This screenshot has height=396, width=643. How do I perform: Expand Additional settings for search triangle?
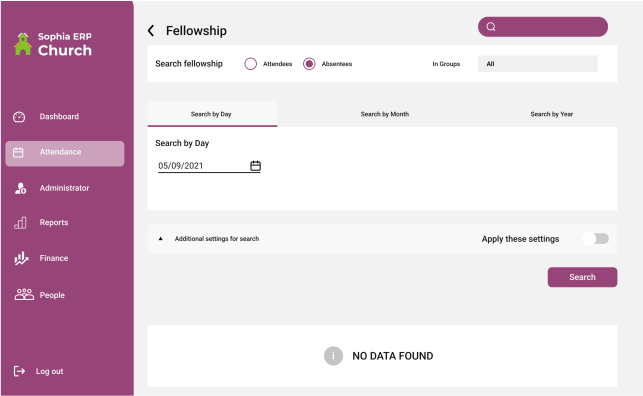pos(161,239)
